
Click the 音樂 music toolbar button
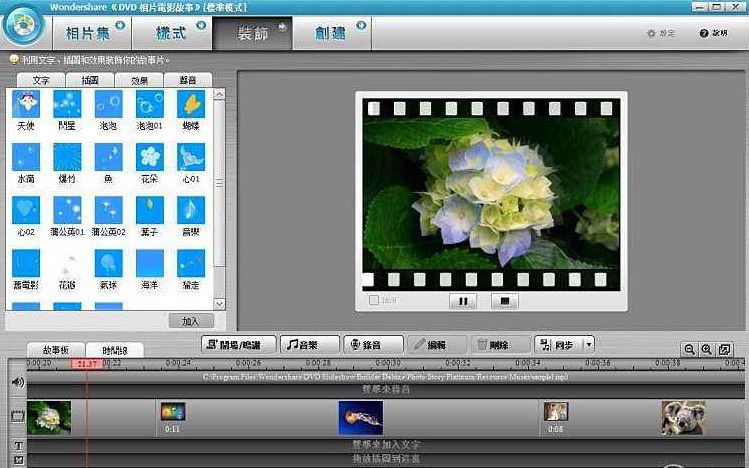[x=310, y=344]
